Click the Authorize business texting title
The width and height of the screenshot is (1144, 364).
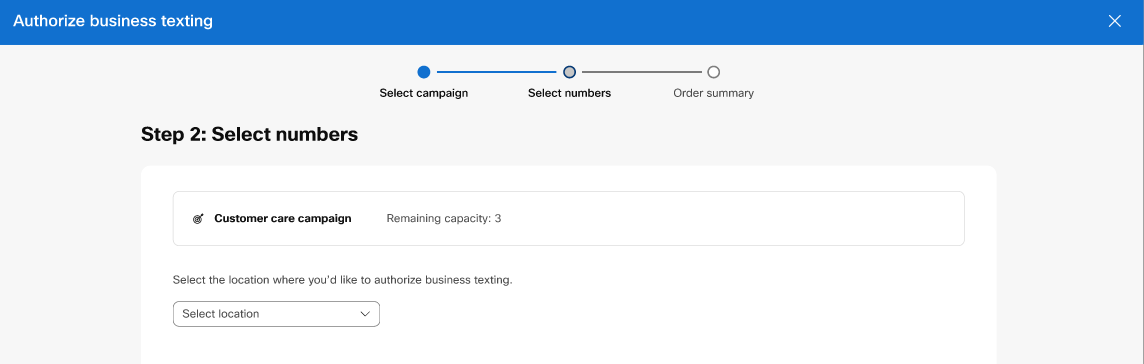tap(113, 21)
